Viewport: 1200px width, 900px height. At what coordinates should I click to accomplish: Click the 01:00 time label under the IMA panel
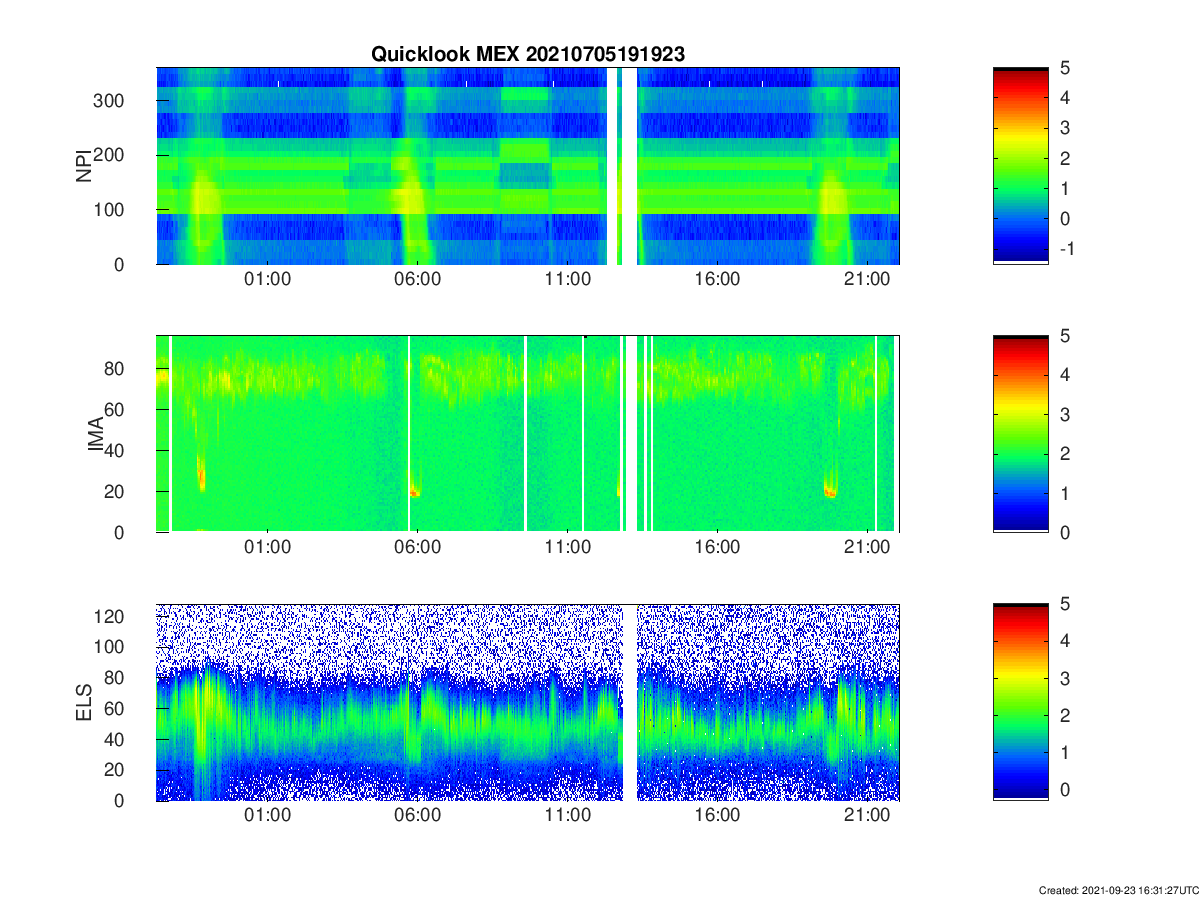tap(267, 547)
